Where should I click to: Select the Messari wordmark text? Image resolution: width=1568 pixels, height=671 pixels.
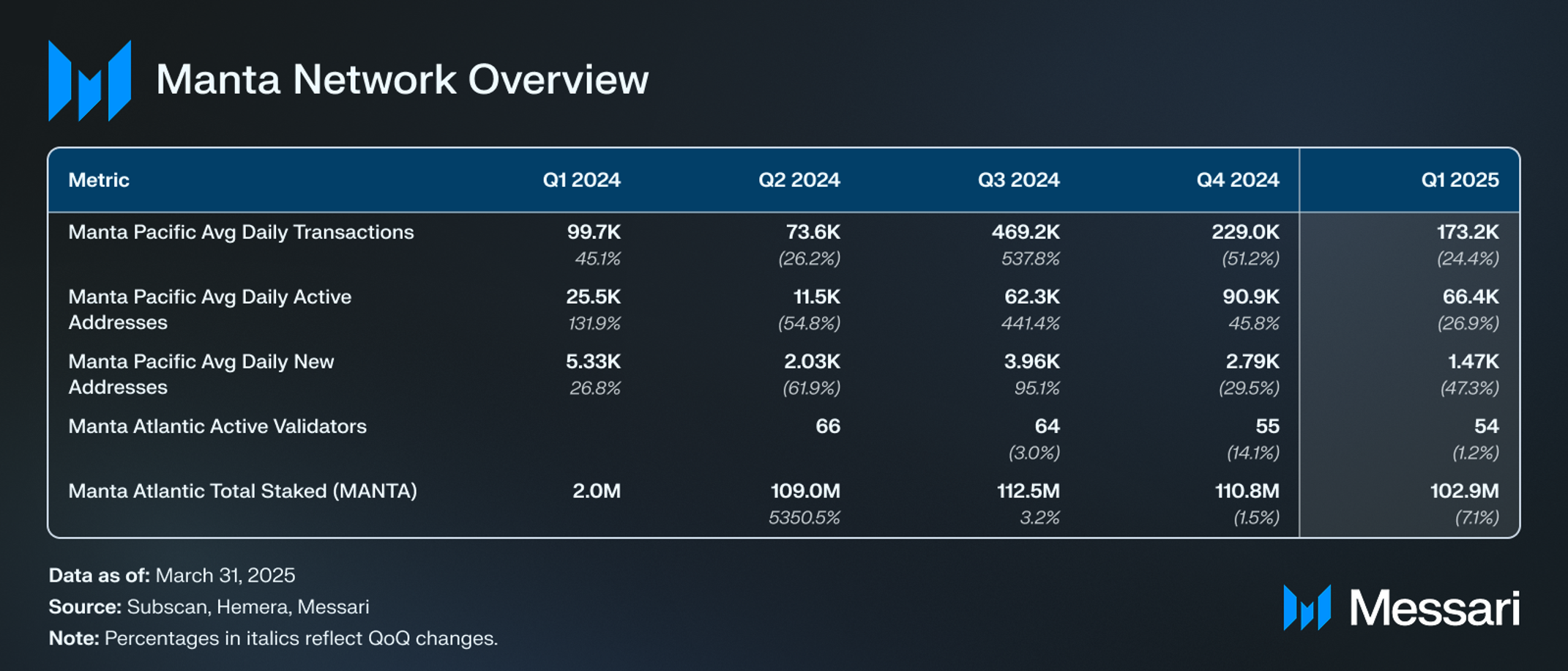[1435, 608]
